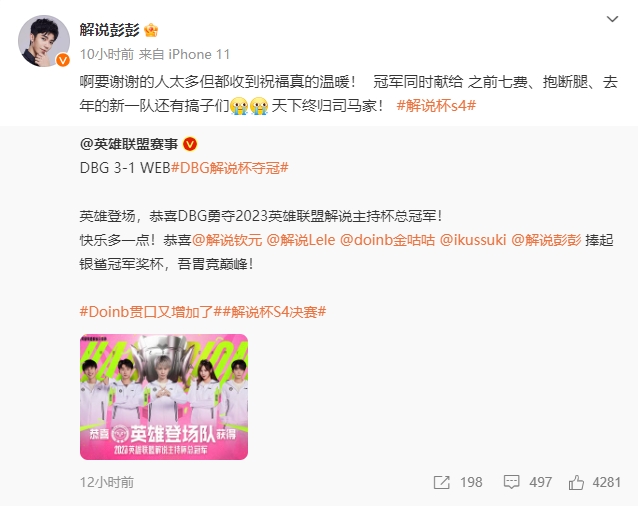The width and height of the screenshot is (638, 512).
Task: Open the @英雄联盟赛事 account link
Action: 129,144
